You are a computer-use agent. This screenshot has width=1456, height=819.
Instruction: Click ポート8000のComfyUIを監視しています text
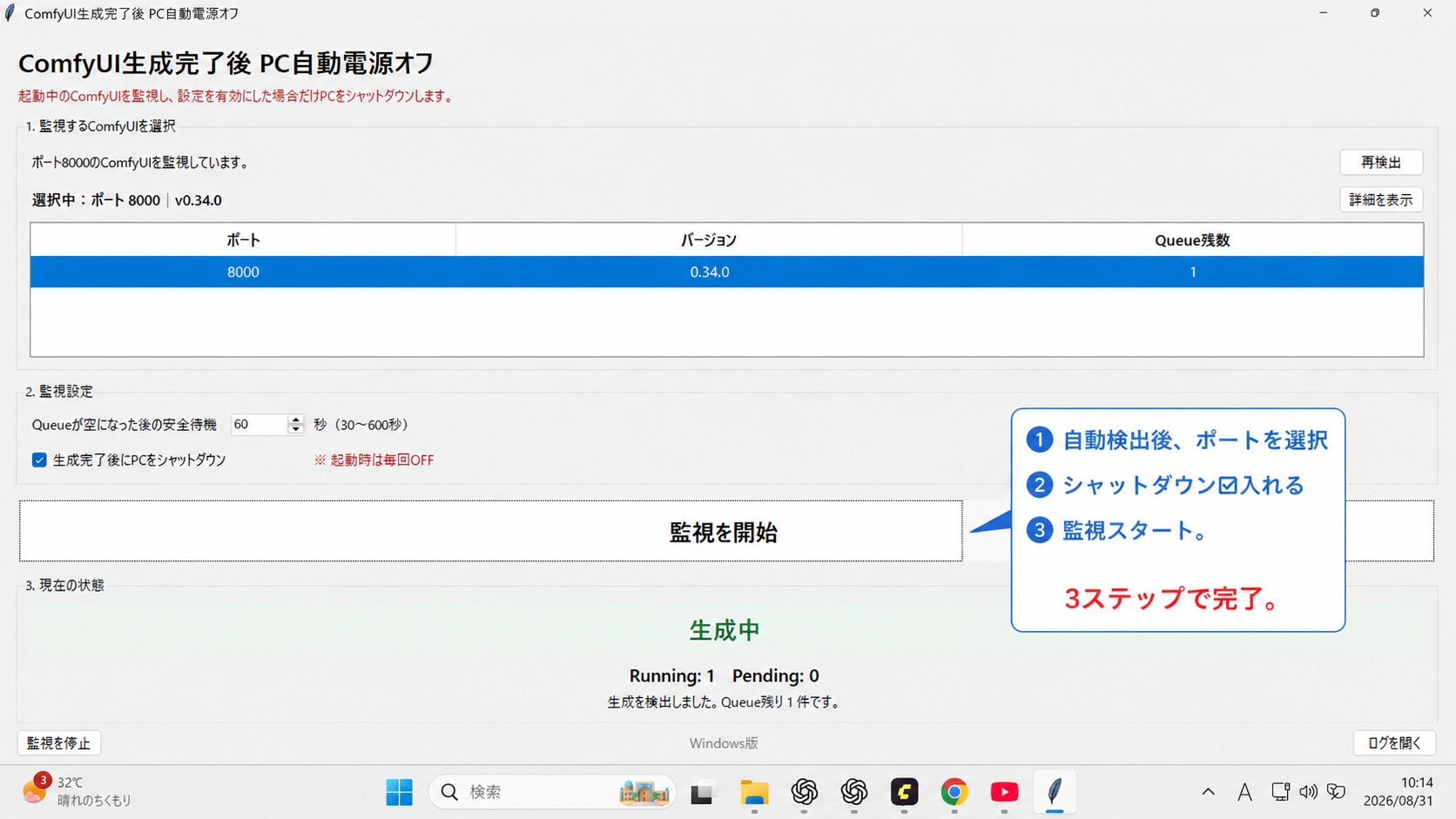[x=141, y=162]
